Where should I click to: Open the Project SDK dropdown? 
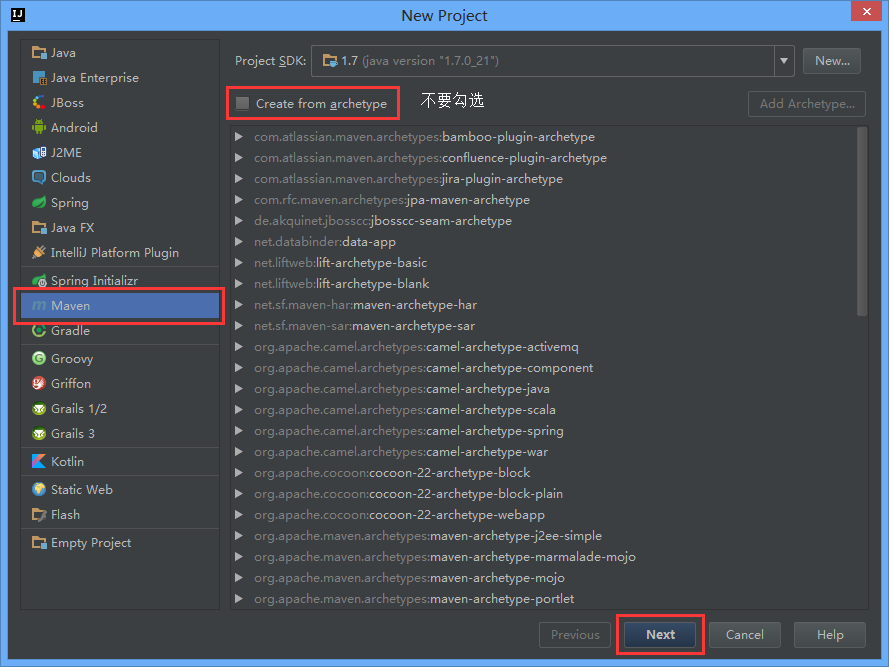783,61
